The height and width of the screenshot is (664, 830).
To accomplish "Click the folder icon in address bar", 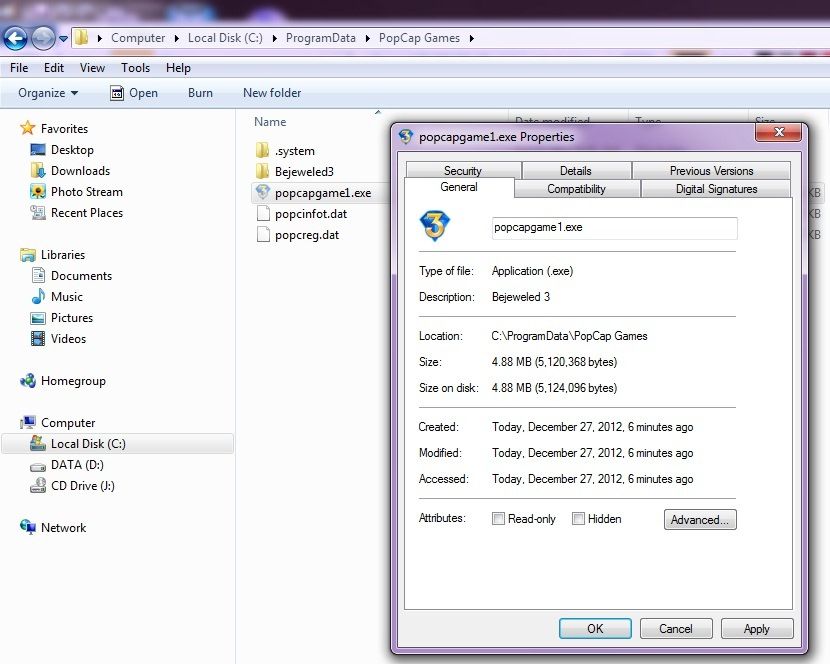I will point(81,38).
